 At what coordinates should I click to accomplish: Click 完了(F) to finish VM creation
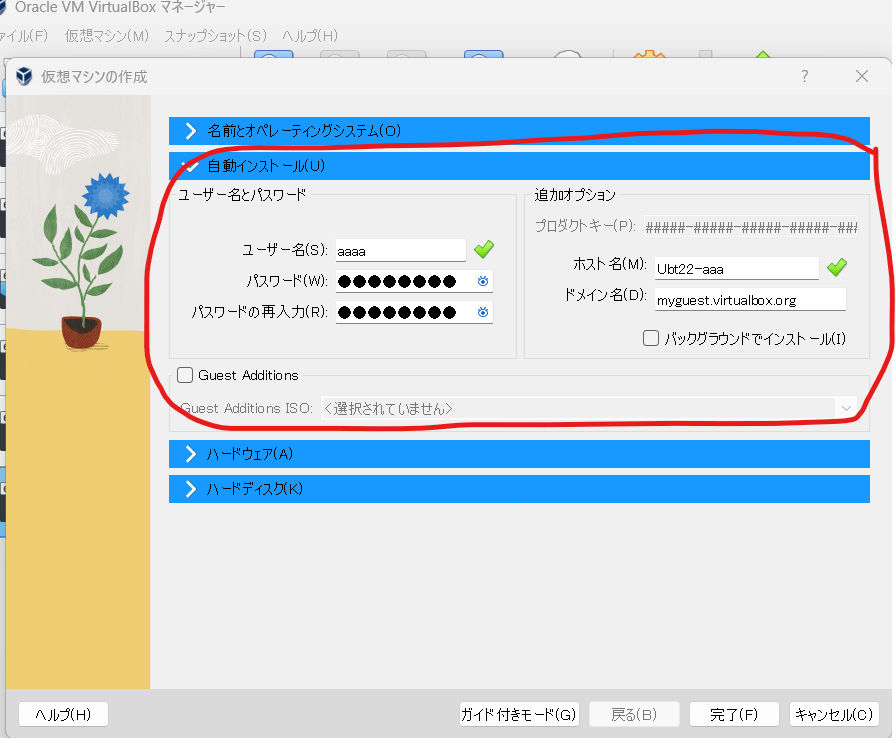click(734, 715)
